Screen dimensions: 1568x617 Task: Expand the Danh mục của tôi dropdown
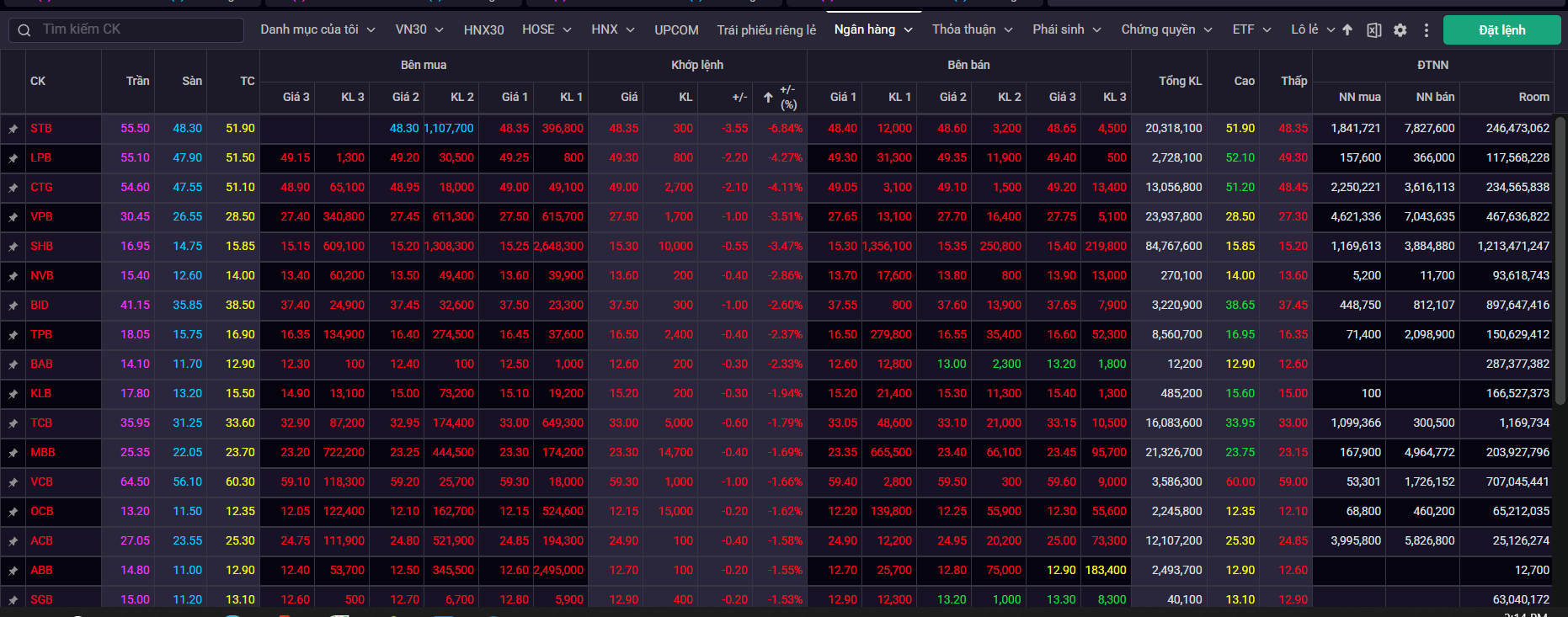click(x=317, y=29)
